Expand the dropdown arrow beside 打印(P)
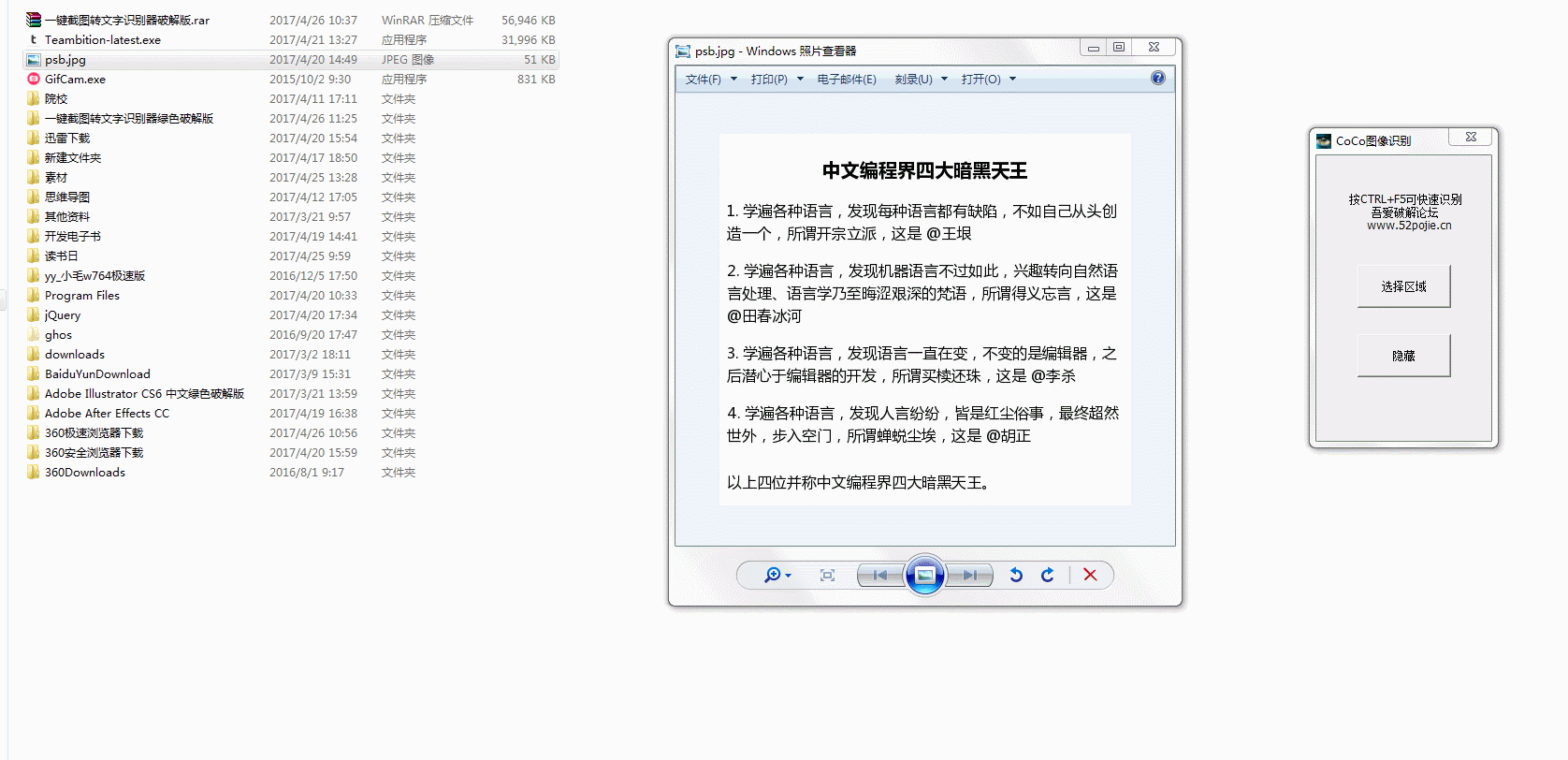The width and height of the screenshot is (1568, 760). (x=800, y=80)
